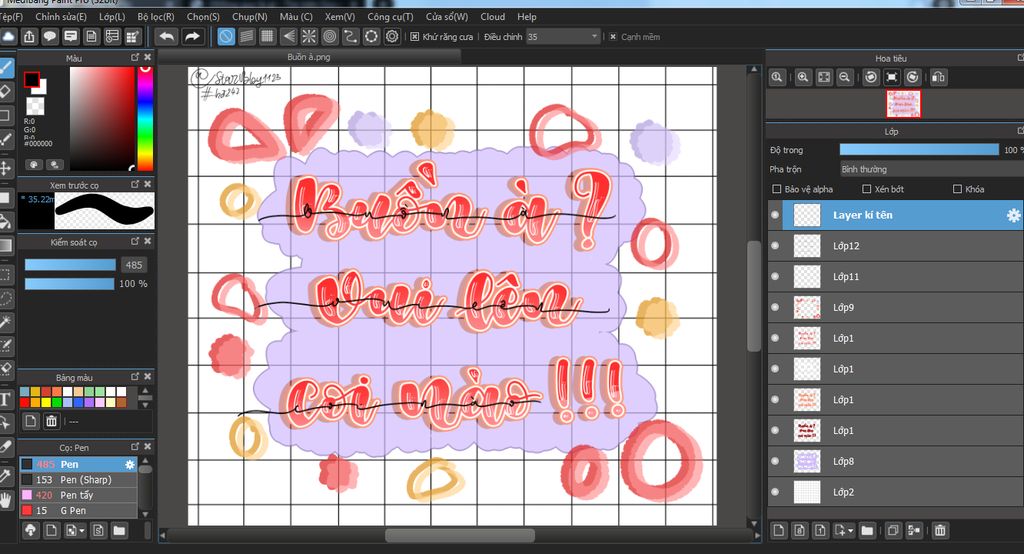Select the snap-off icon in the toolbar
1024x554 pixels.
coord(226,37)
